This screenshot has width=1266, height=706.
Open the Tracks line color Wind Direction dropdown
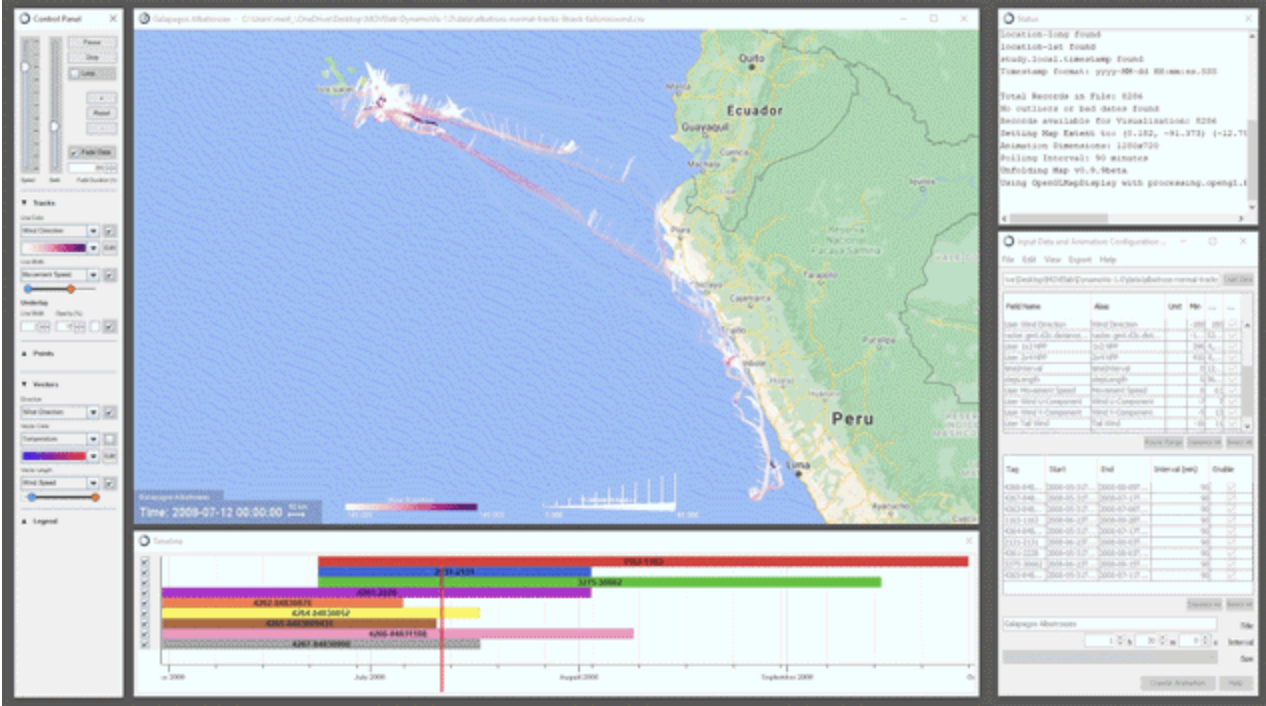pyautogui.click(x=93, y=231)
